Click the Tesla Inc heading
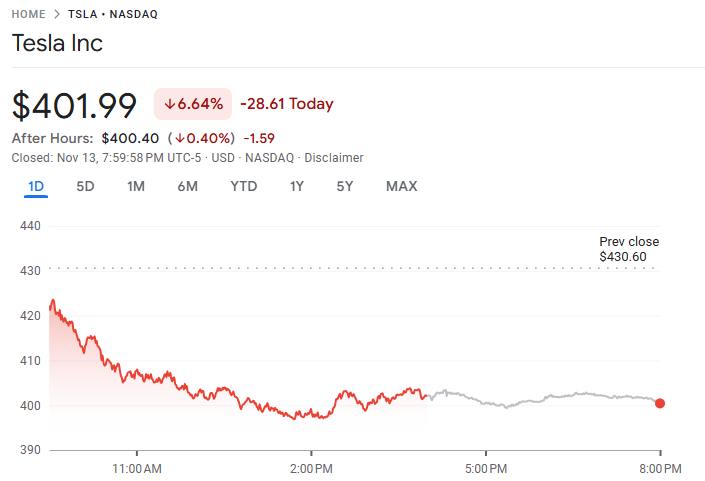 [57, 44]
